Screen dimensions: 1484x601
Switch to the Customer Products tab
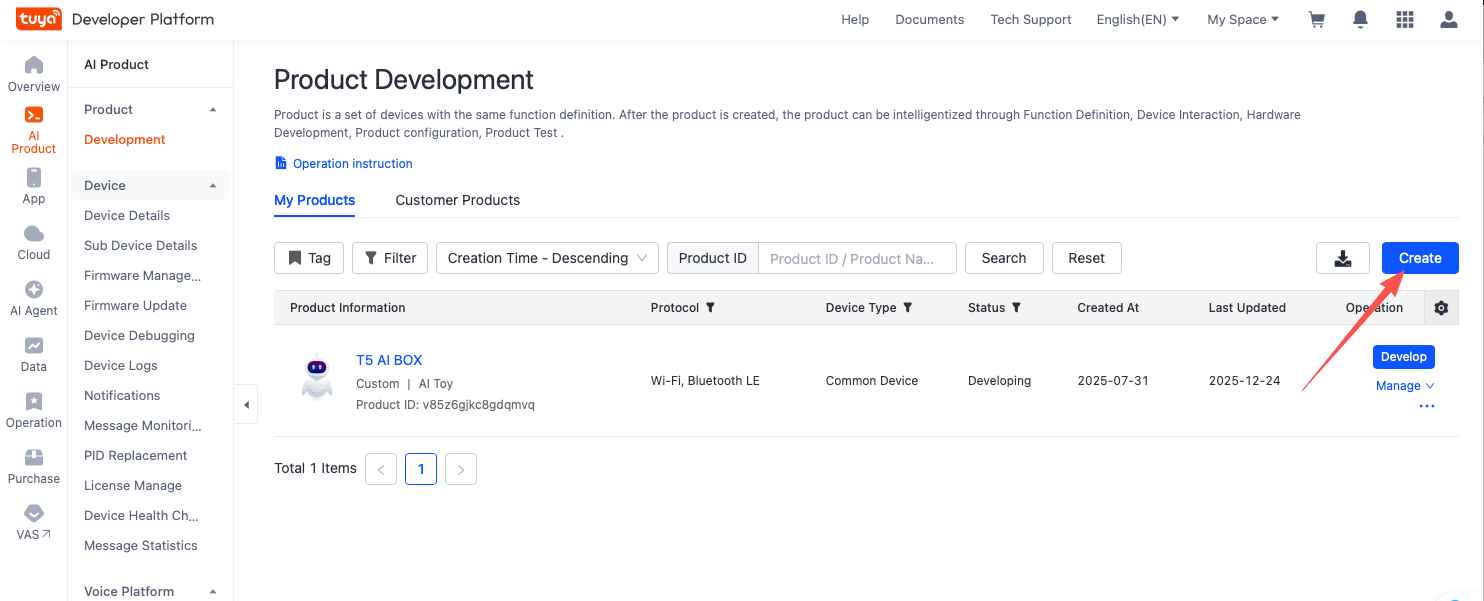click(x=457, y=200)
